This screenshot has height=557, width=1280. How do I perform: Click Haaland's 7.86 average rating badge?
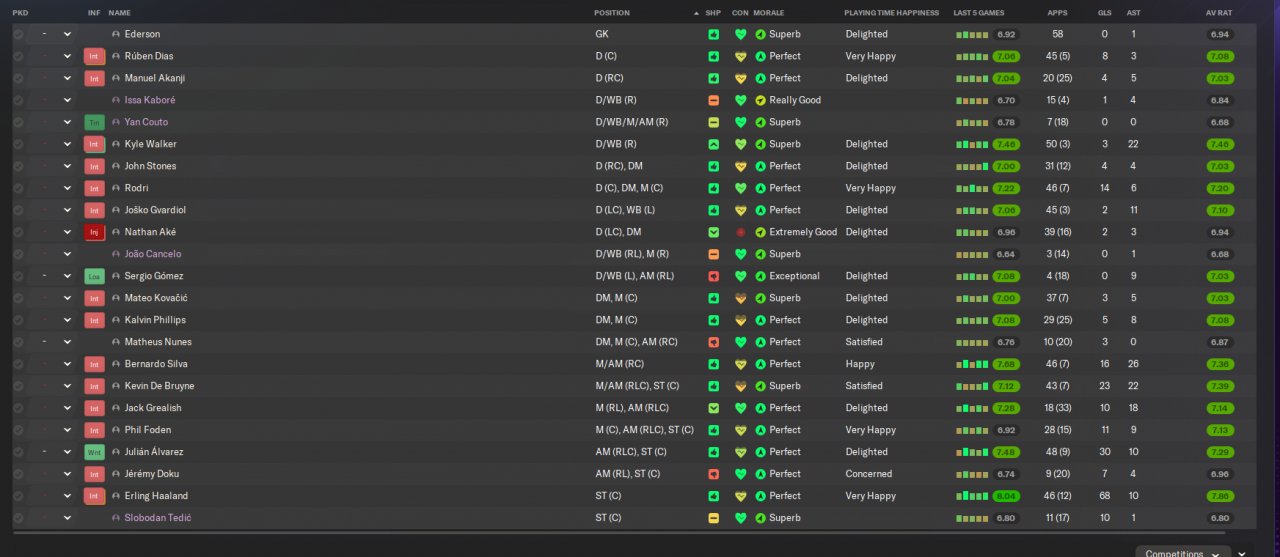click(x=1220, y=496)
